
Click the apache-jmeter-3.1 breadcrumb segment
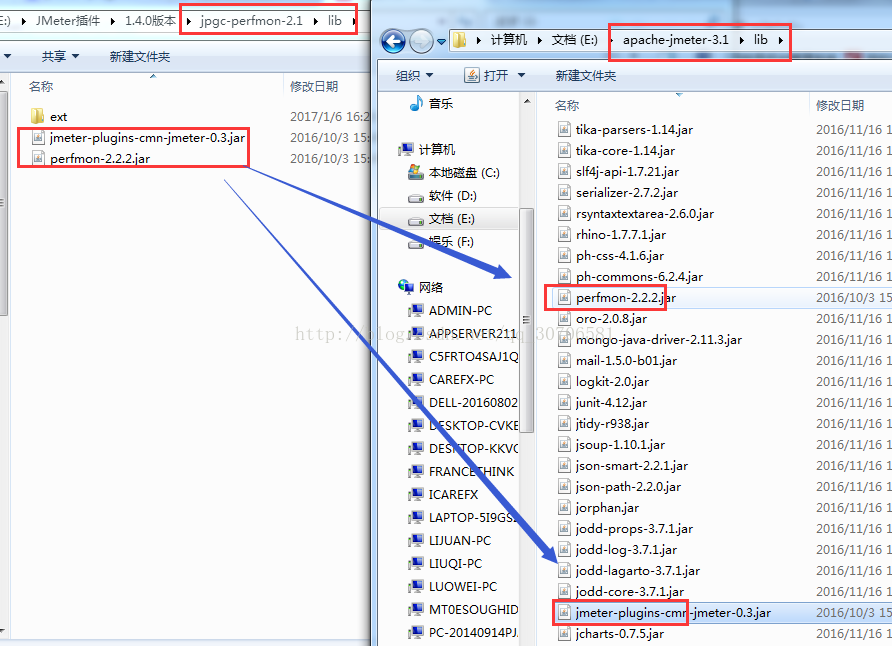(x=675, y=40)
